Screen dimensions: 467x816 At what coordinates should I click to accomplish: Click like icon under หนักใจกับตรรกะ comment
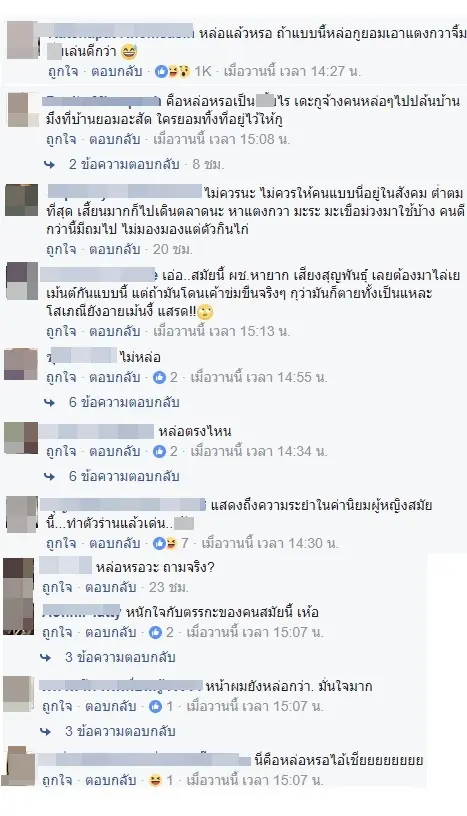point(155,632)
